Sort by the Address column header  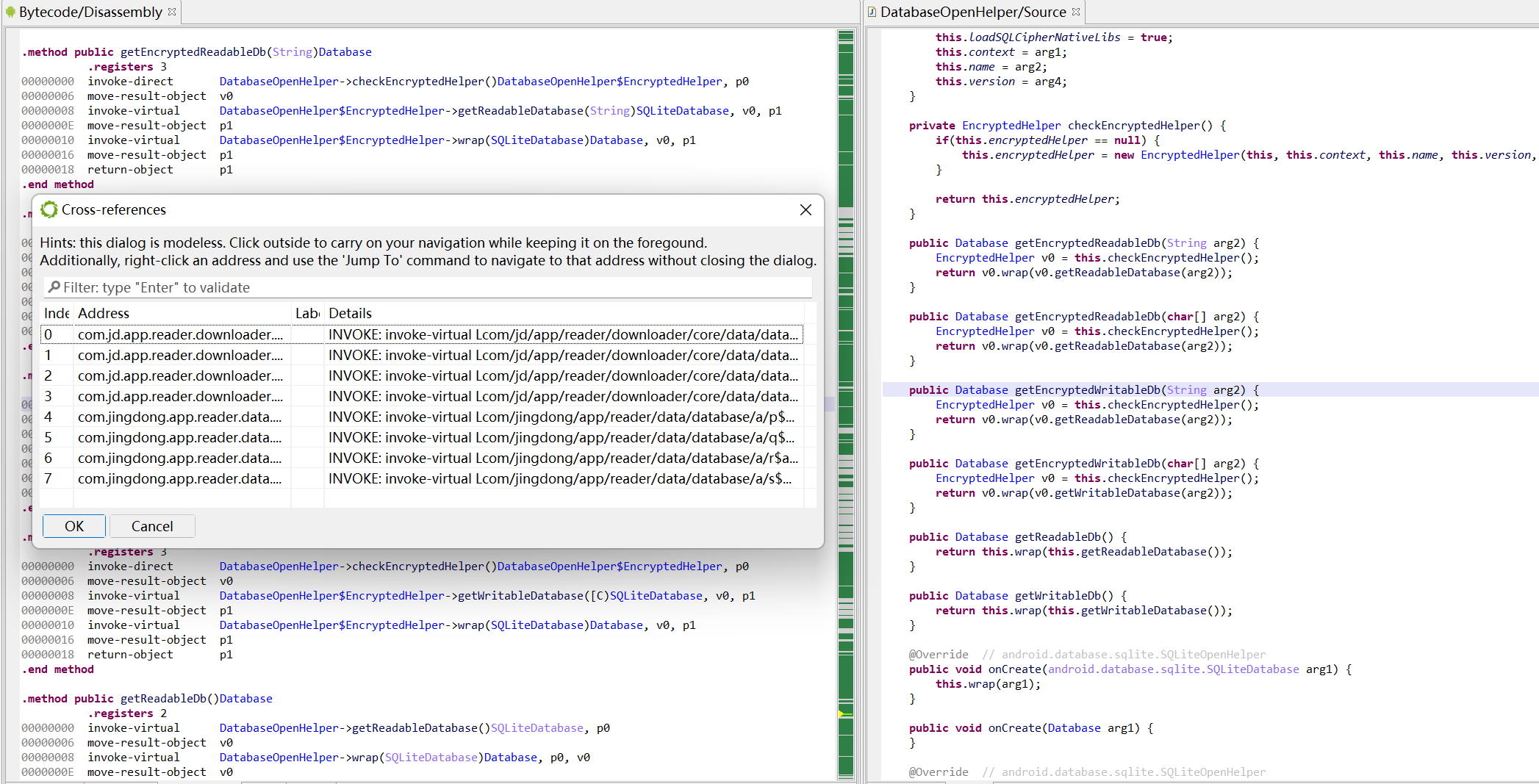[182, 313]
